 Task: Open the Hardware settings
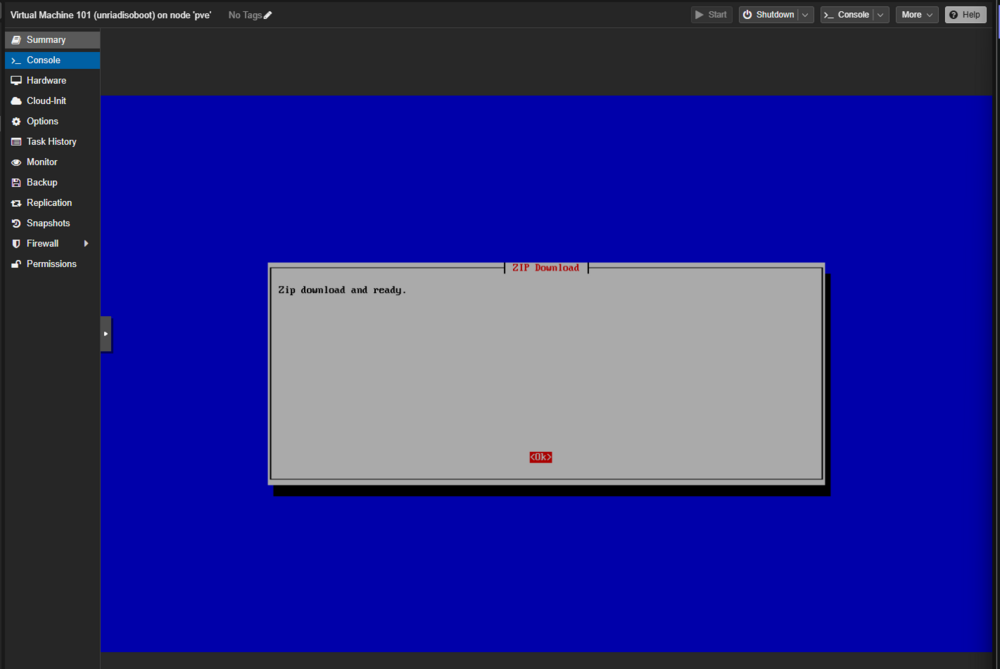(x=52, y=80)
